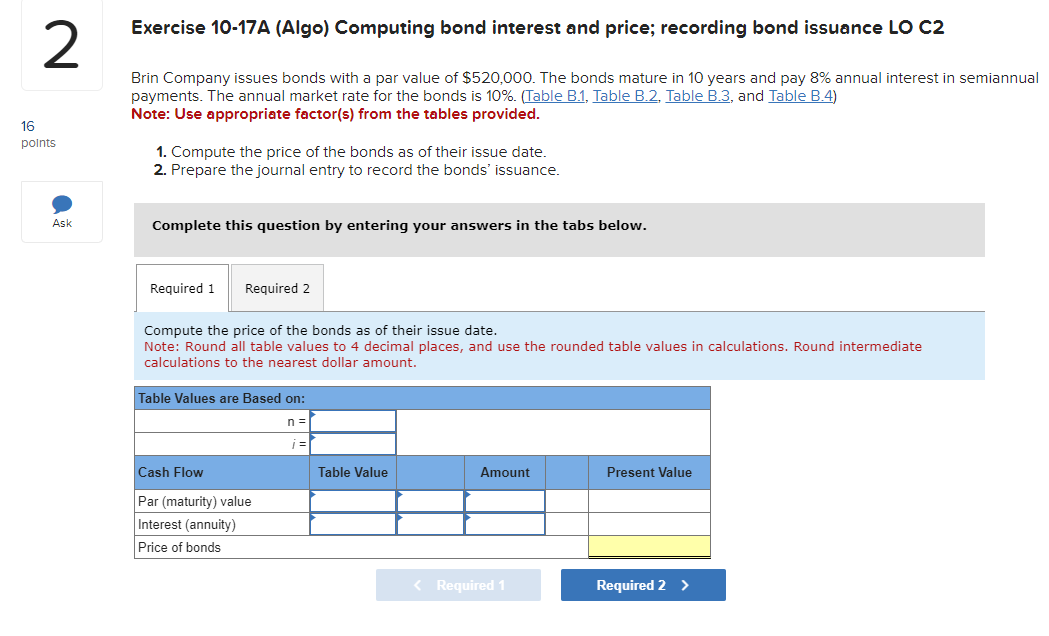Switch to the Required 2 tab
Image resolution: width=1049 pixels, height=636 pixels.
click(277, 287)
